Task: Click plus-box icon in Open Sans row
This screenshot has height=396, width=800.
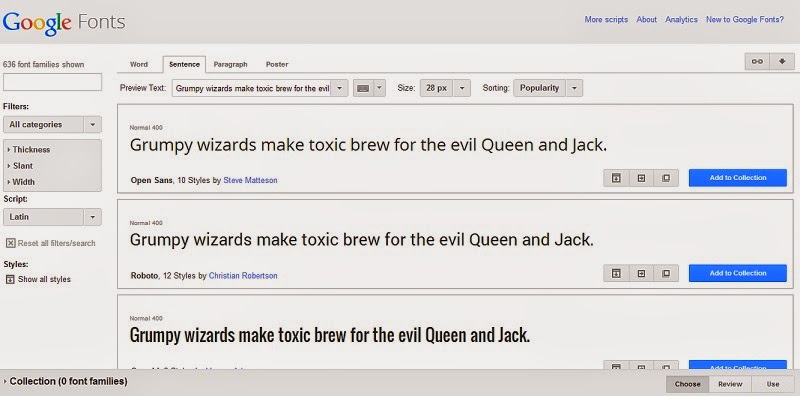Action: (641, 178)
